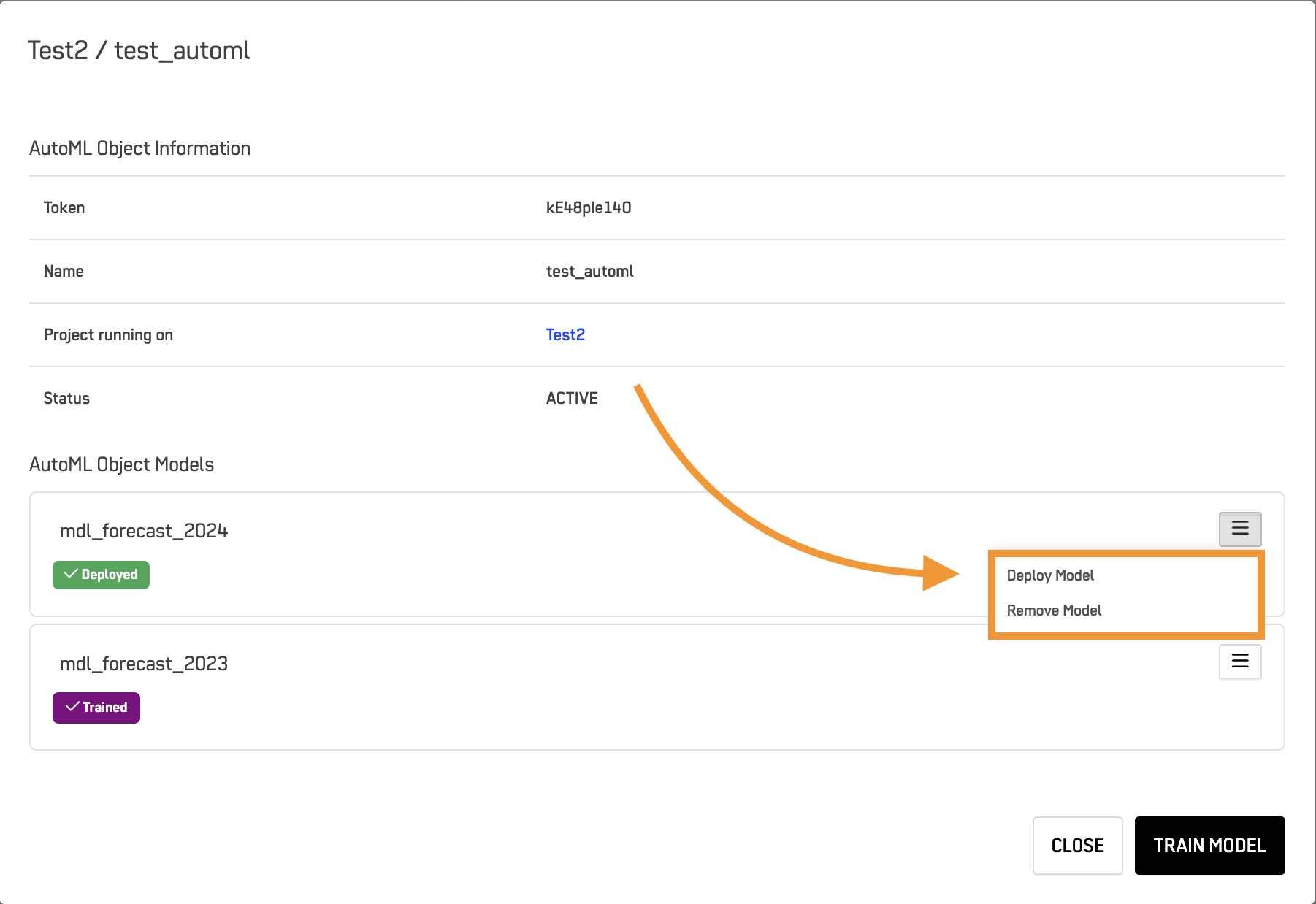Viewport: 1316px width, 904px height.
Task: Expand the actions menu for mdl_forecast_2023
Action: coord(1239,661)
